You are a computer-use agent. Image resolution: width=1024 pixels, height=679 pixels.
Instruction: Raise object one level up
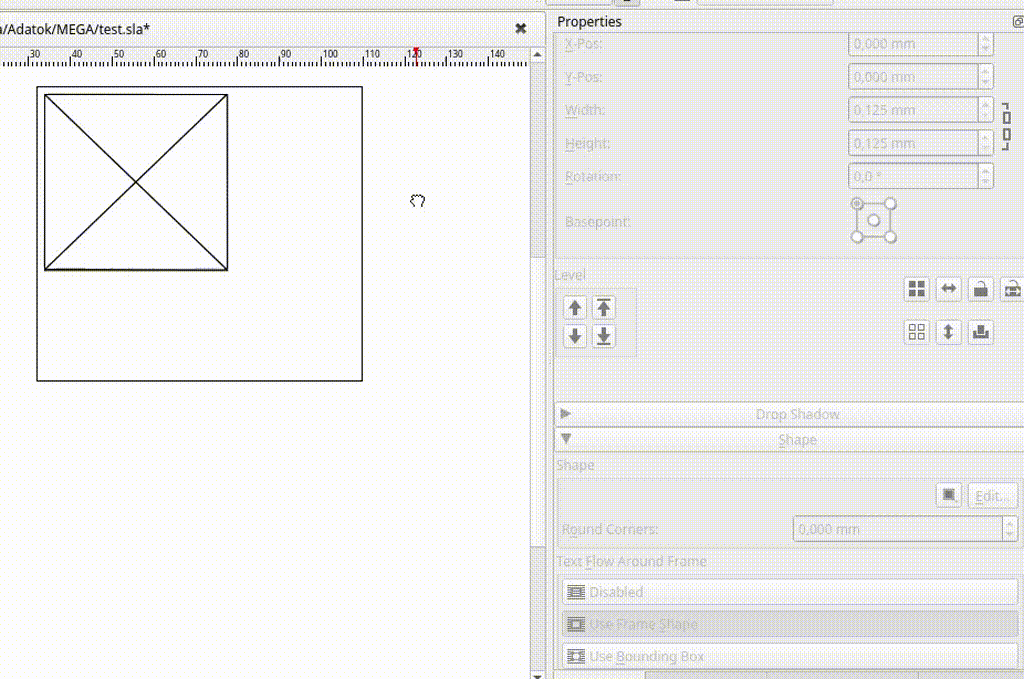pyautogui.click(x=574, y=308)
